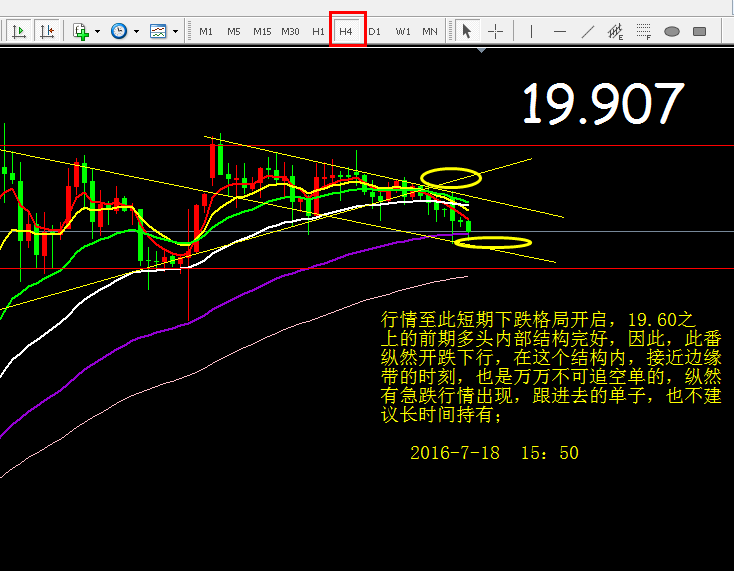The width and height of the screenshot is (734, 571).
Task: Pick the horizontal line tool
Action: click(x=560, y=31)
